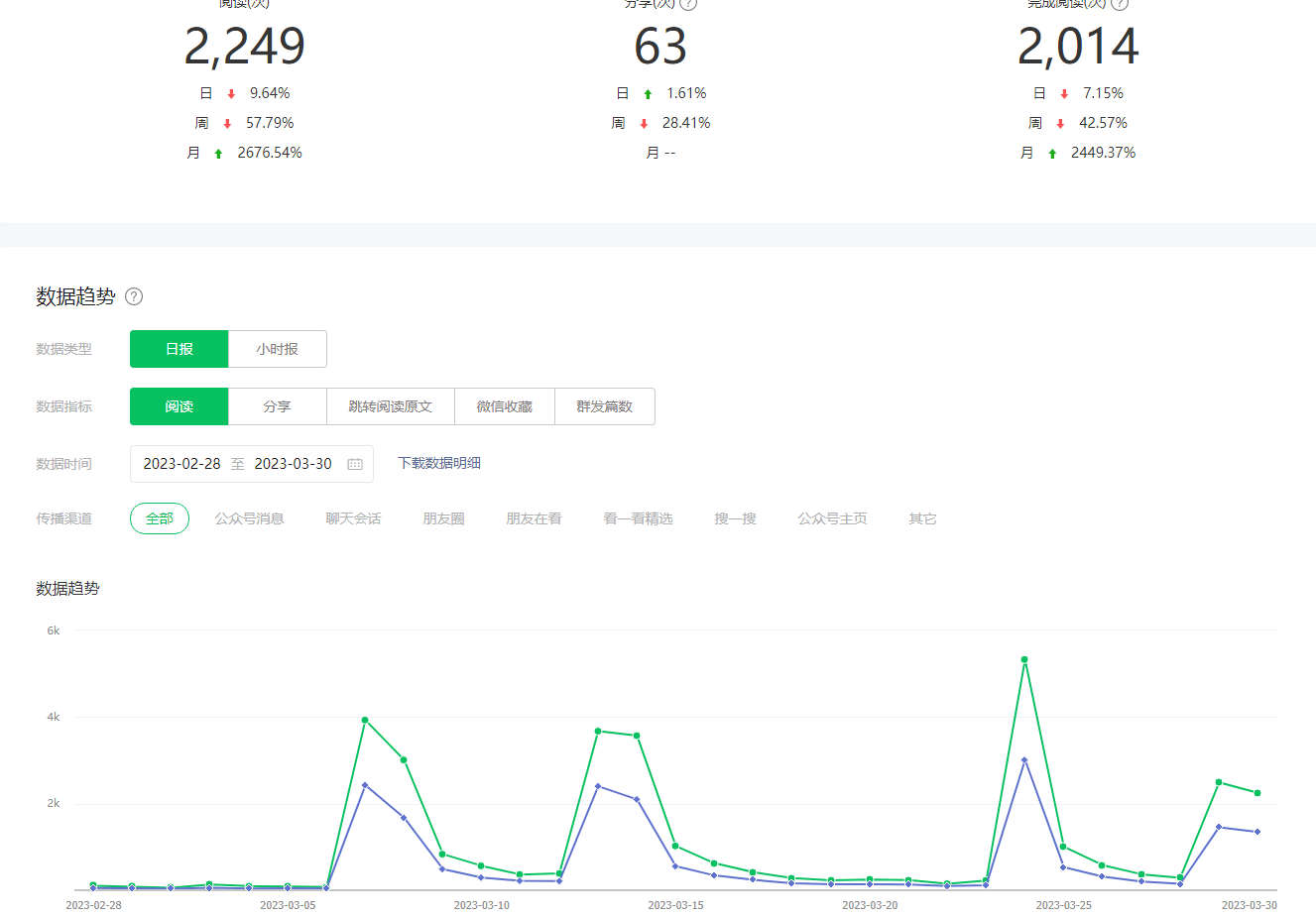Select the 阅读 metric tab
This screenshot has height=916, width=1316.
coord(179,406)
